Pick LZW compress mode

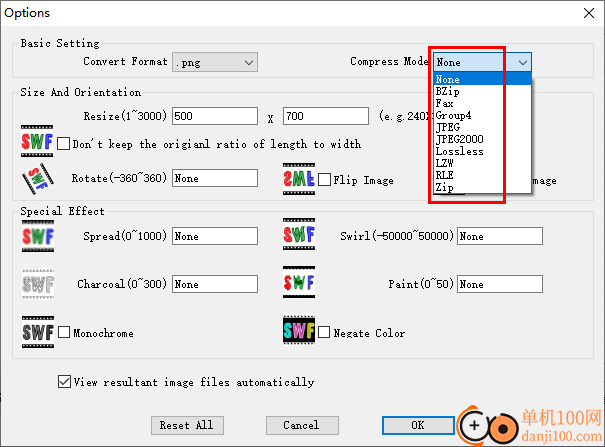pos(482,163)
